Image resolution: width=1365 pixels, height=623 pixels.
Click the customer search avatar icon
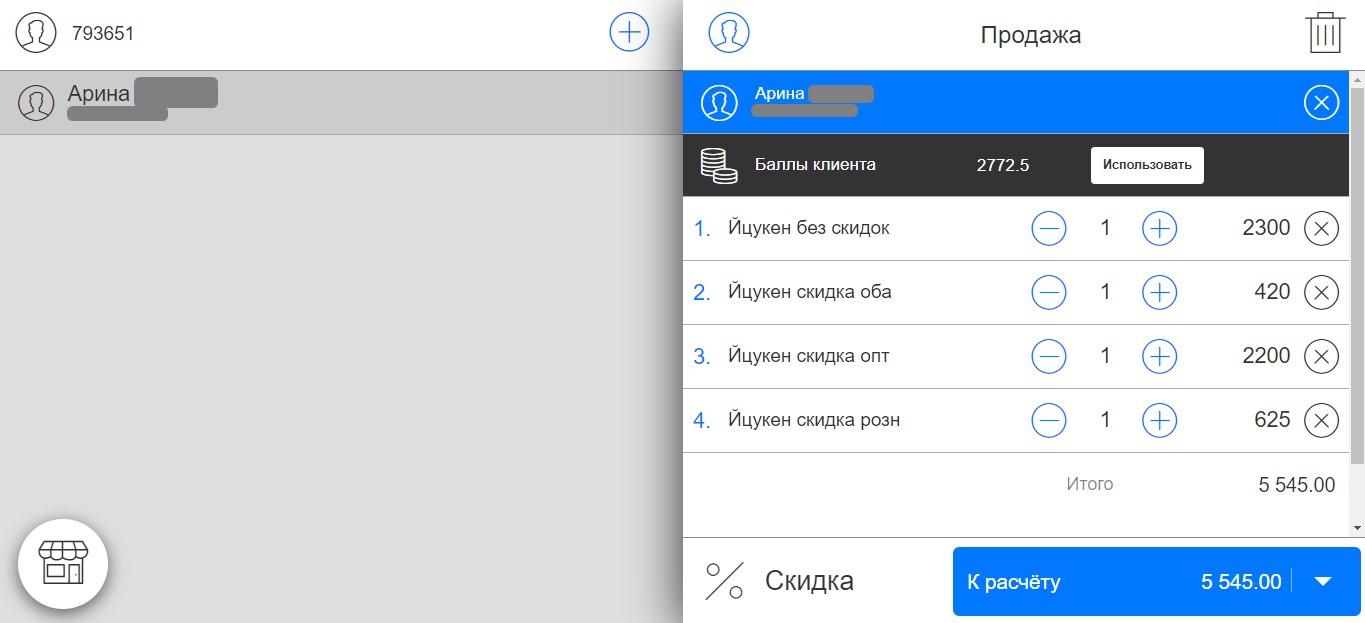click(x=36, y=33)
